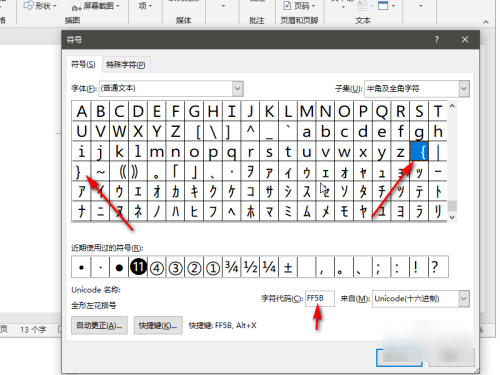
Task: Click the 快捷键(K)... button
Action: point(158,325)
